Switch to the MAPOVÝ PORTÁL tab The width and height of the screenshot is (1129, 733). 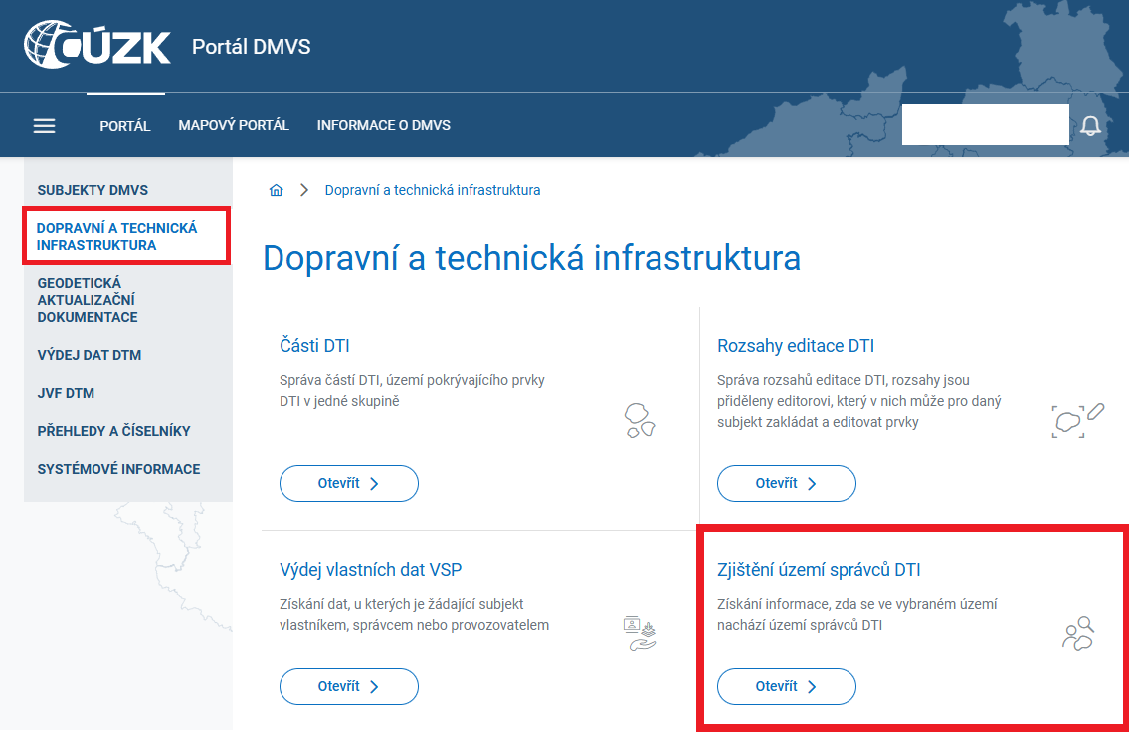[233, 125]
